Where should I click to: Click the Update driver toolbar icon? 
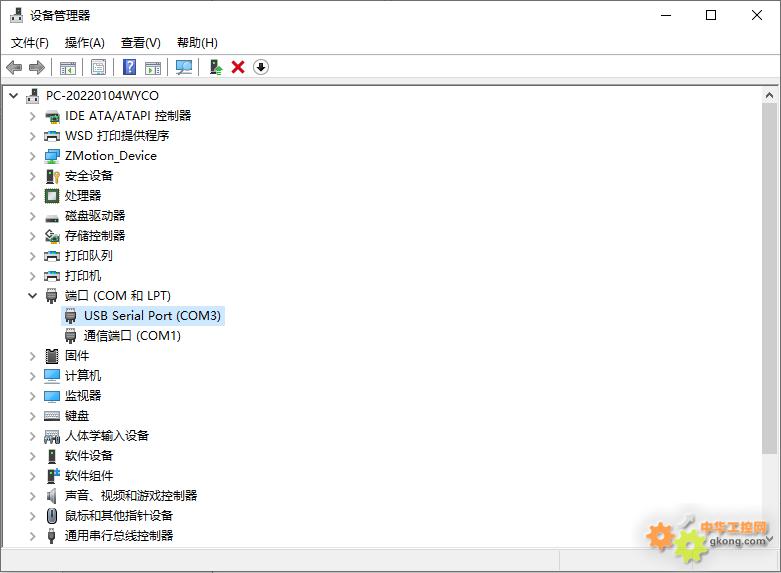(215, 67)
